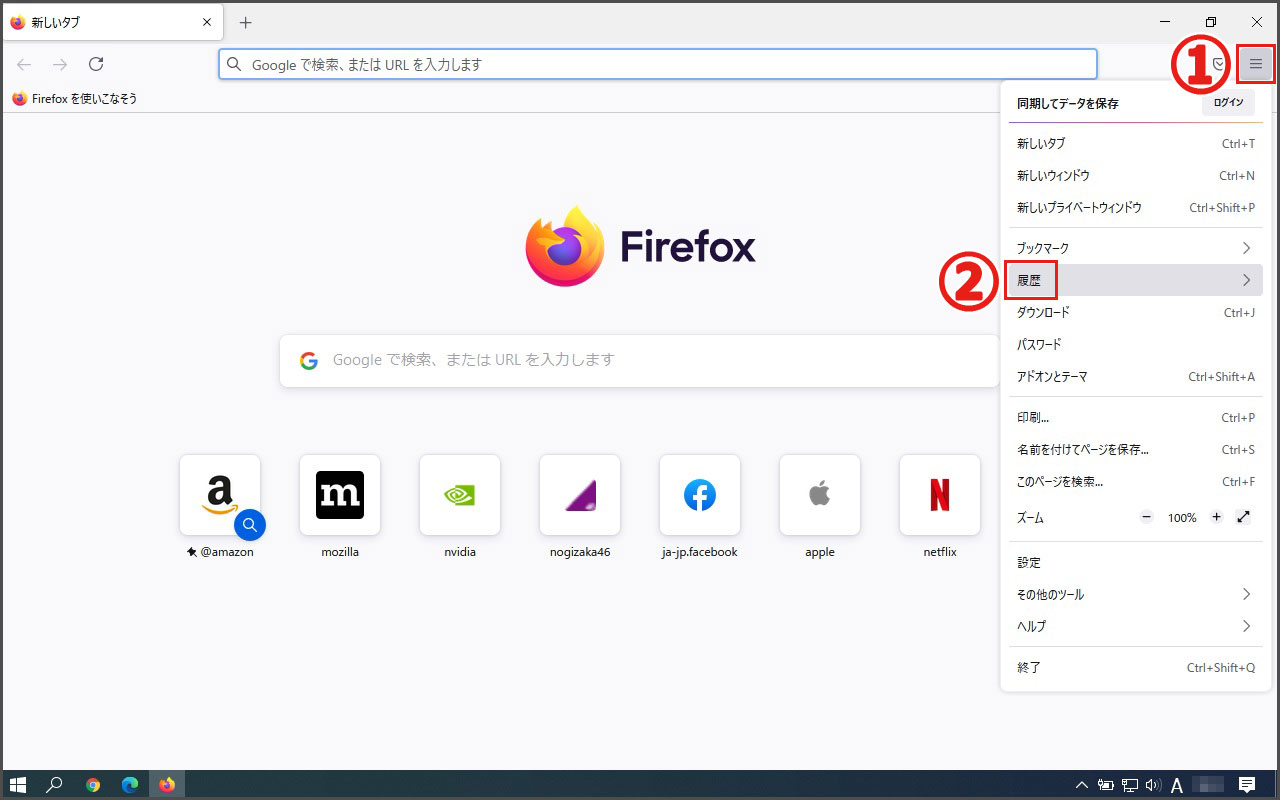Select 新しいウィンドウ menu item
Image resolution: width=1280 pixels, height=800 pixels.
click(1135, 175)
